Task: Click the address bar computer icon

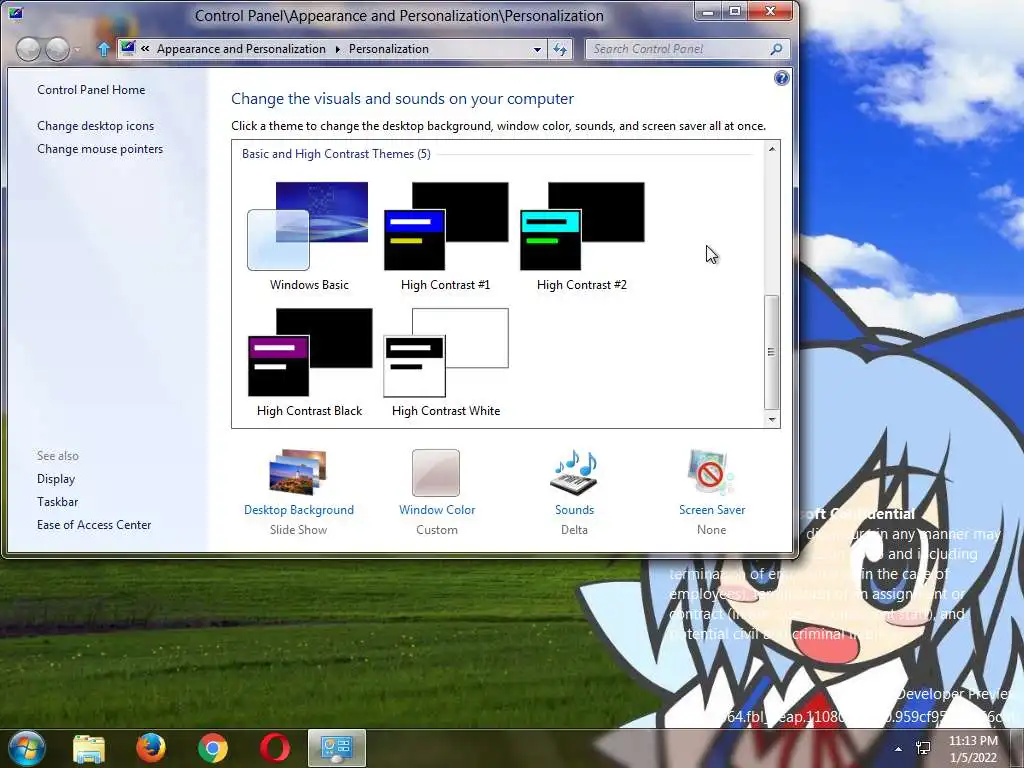Action: (x=128, y=48)
